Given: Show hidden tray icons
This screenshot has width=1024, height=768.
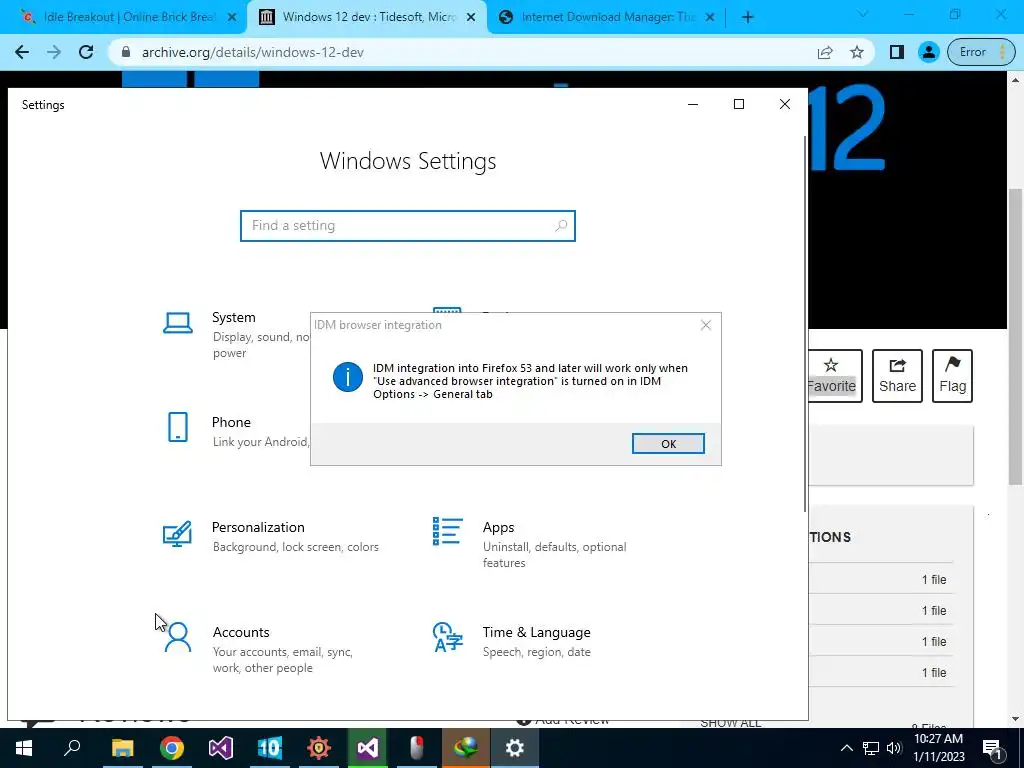Looking at the screenshot, I should [846, 748].
